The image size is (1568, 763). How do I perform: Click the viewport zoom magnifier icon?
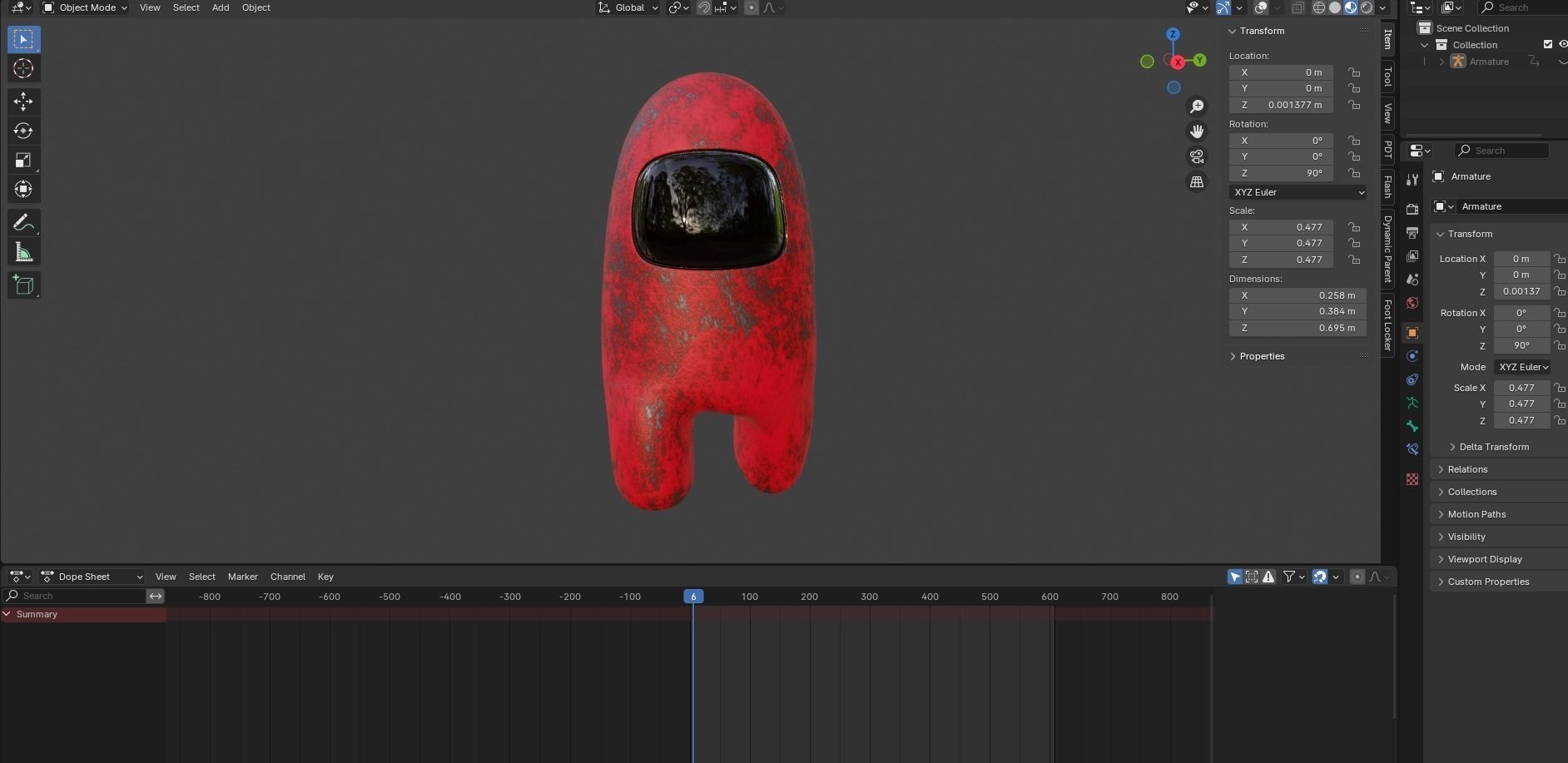click(1197, 107)
